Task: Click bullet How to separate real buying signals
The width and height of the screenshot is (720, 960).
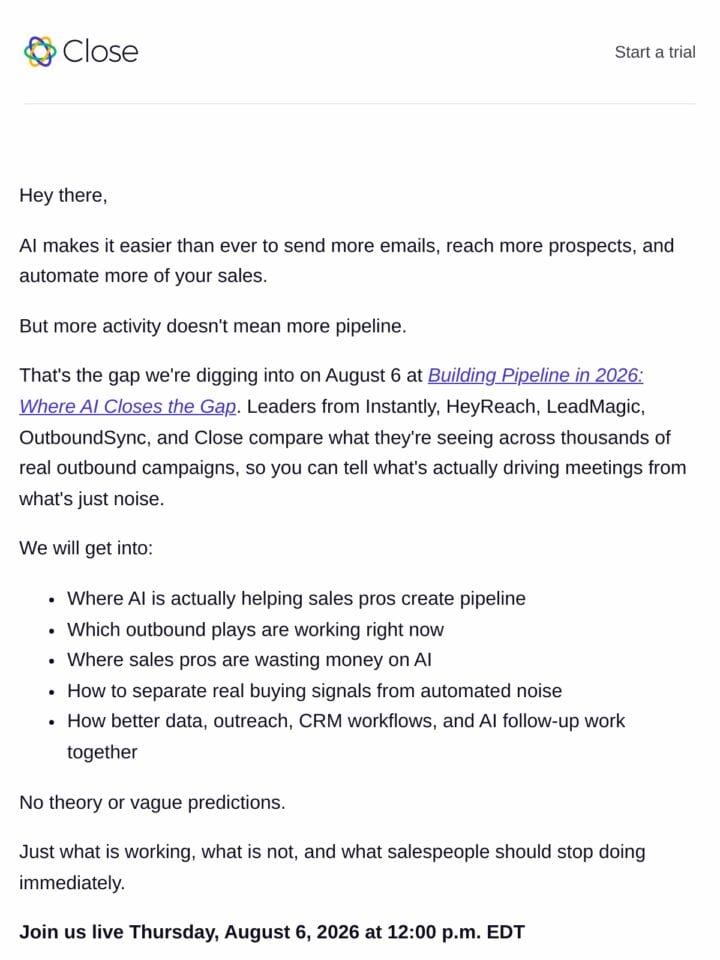Action: 314,691
